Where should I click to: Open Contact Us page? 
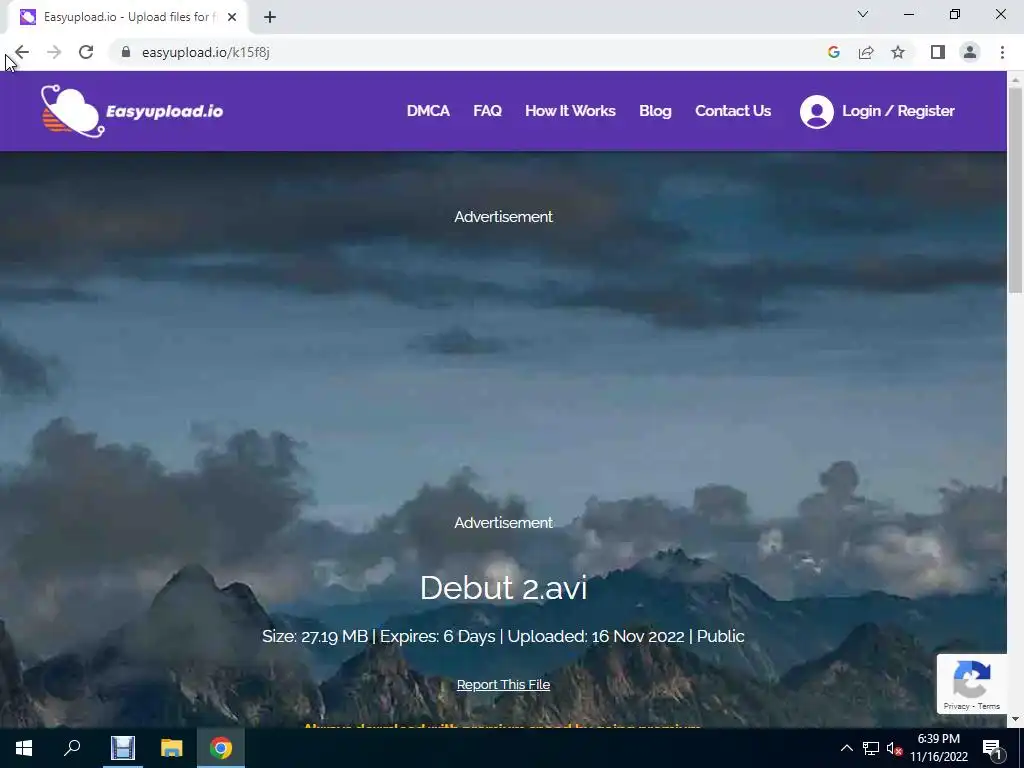733,111
